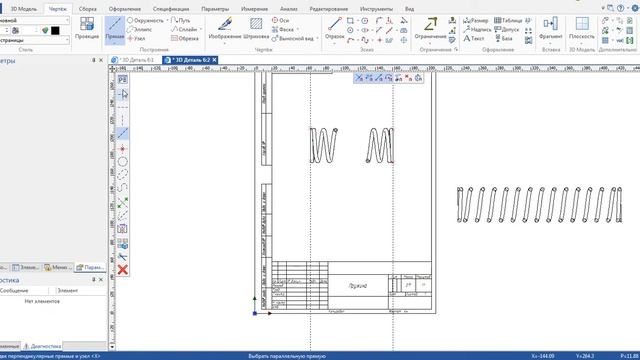Expand the Сплайн dropdown arrow

(x=201, y=29)
